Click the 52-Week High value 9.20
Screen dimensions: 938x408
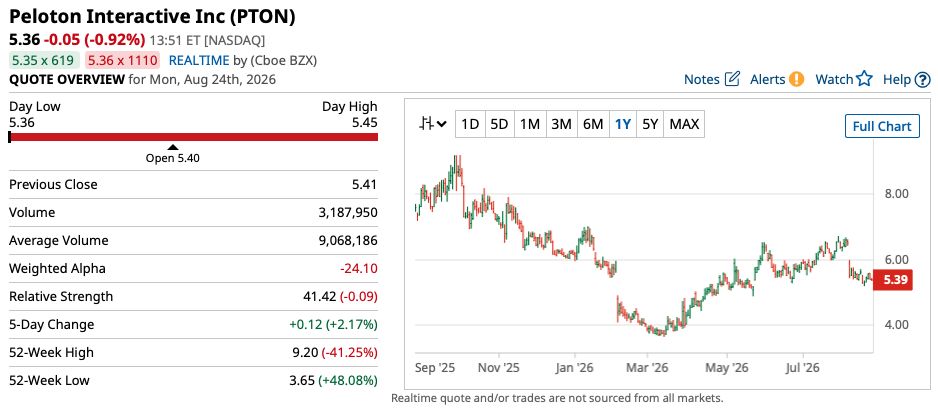click(307, 352)
